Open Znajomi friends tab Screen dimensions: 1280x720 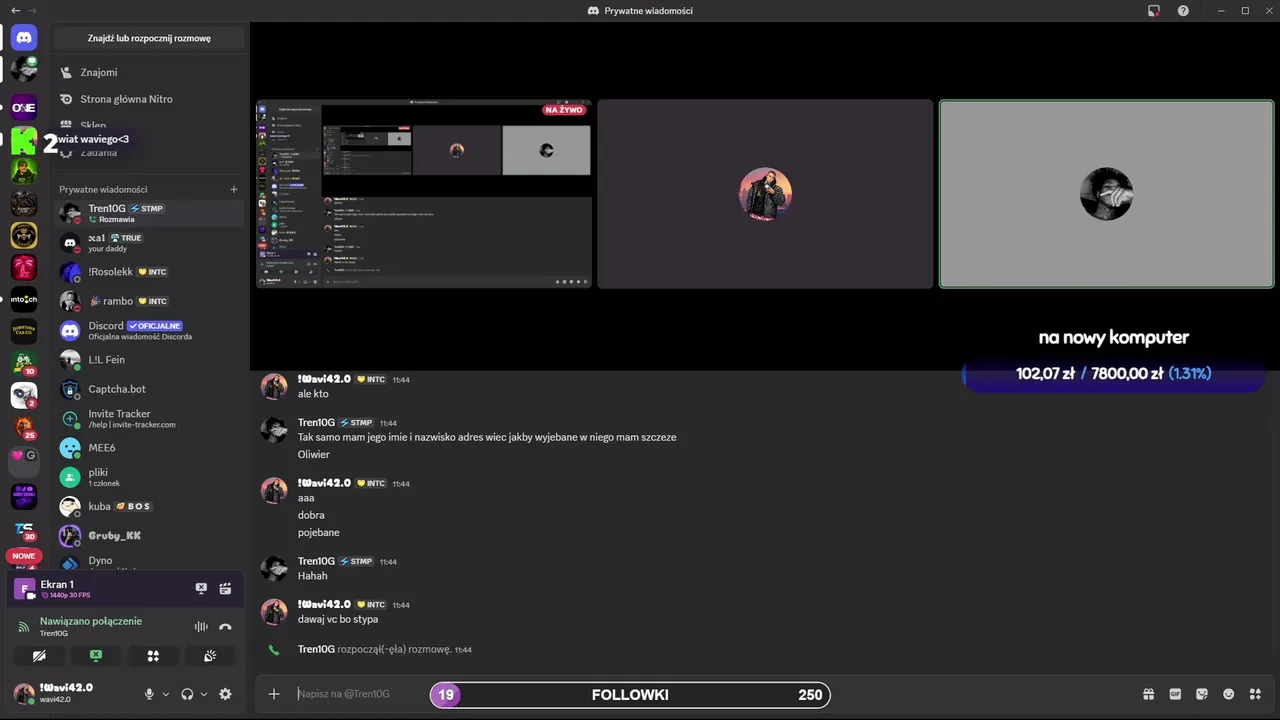click(148, 72)
